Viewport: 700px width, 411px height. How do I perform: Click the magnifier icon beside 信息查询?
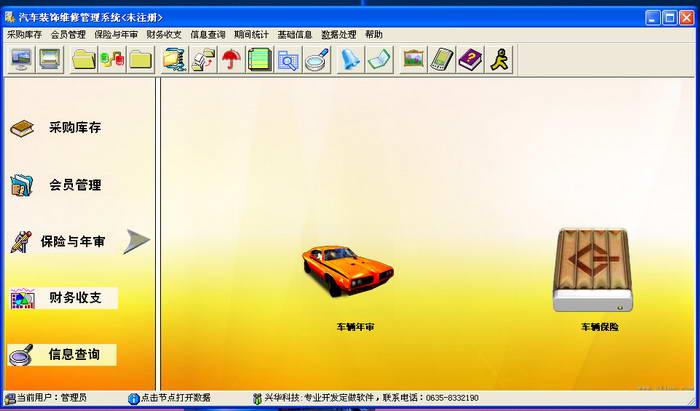(x=21, y=355)
